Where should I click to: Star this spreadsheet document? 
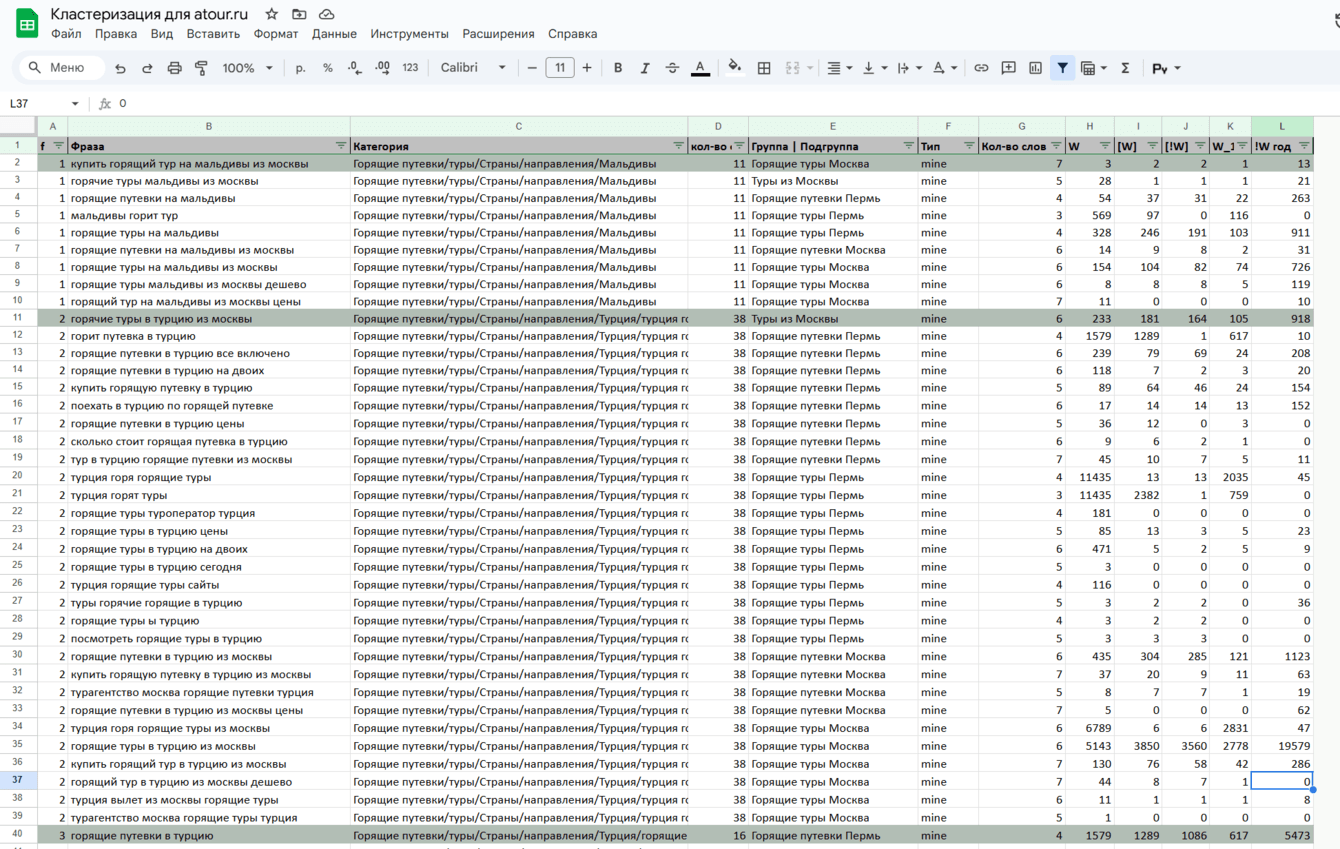coord(272,14)
